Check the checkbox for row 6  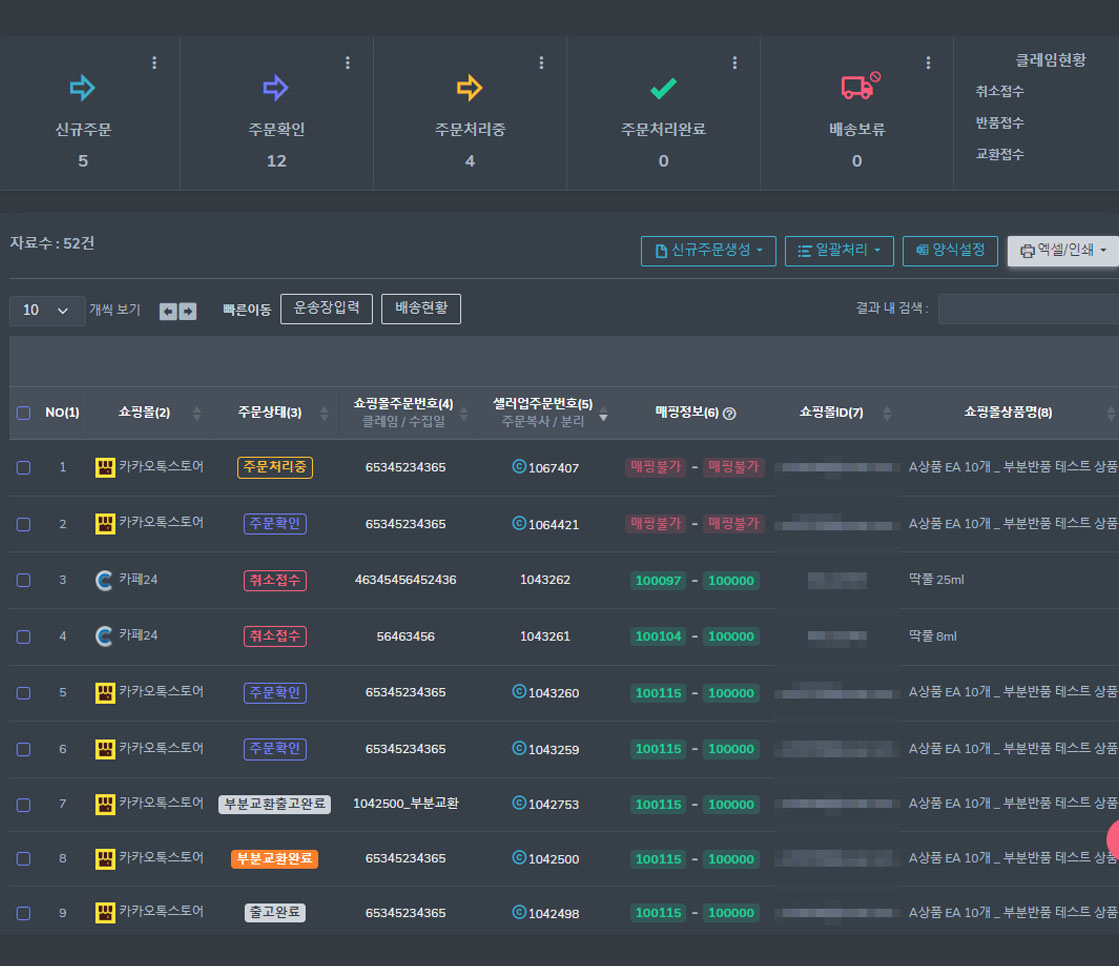coord(24,749)
